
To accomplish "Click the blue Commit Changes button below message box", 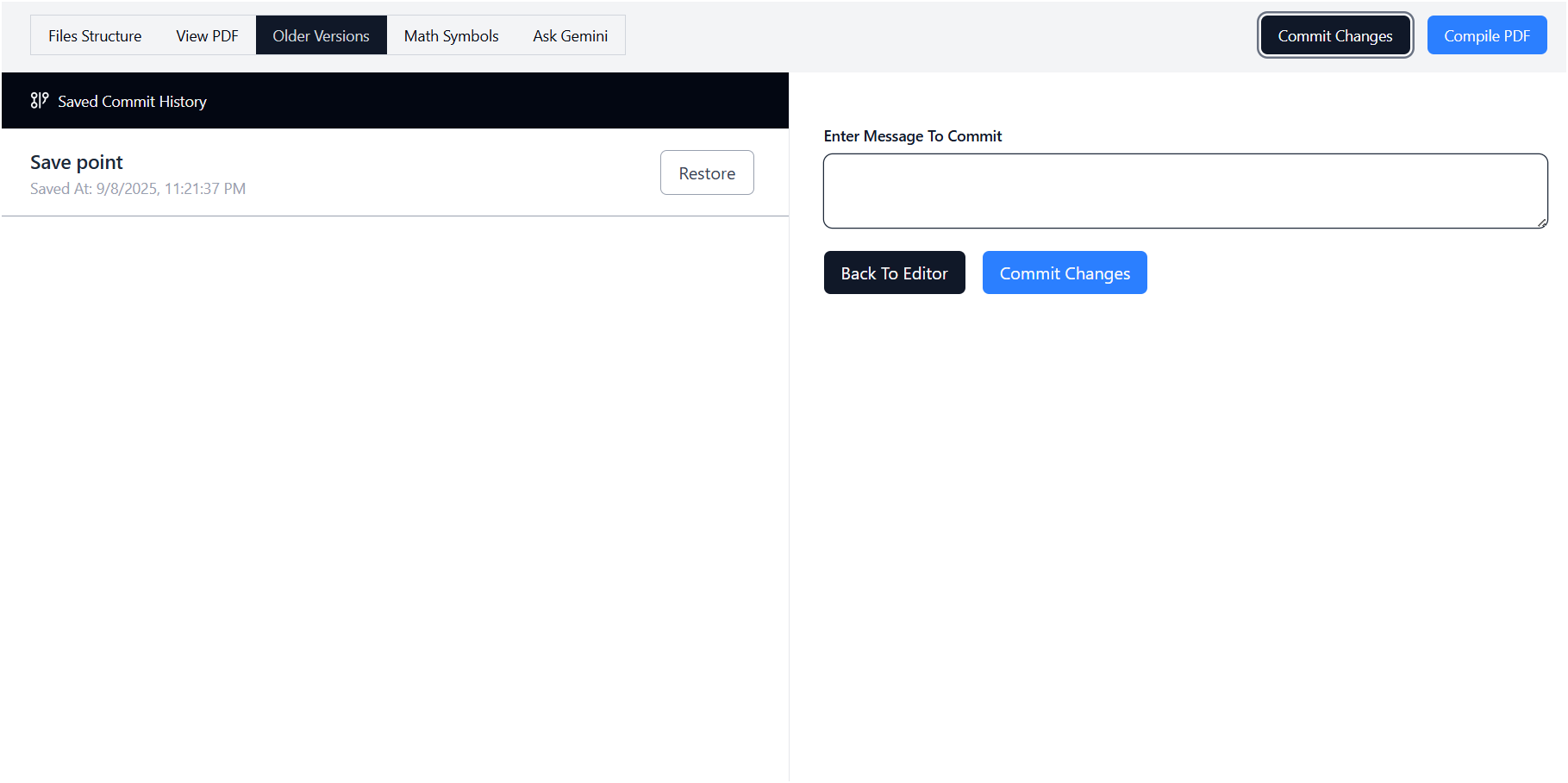I will pyautogui.click(x=1064, y=272).
